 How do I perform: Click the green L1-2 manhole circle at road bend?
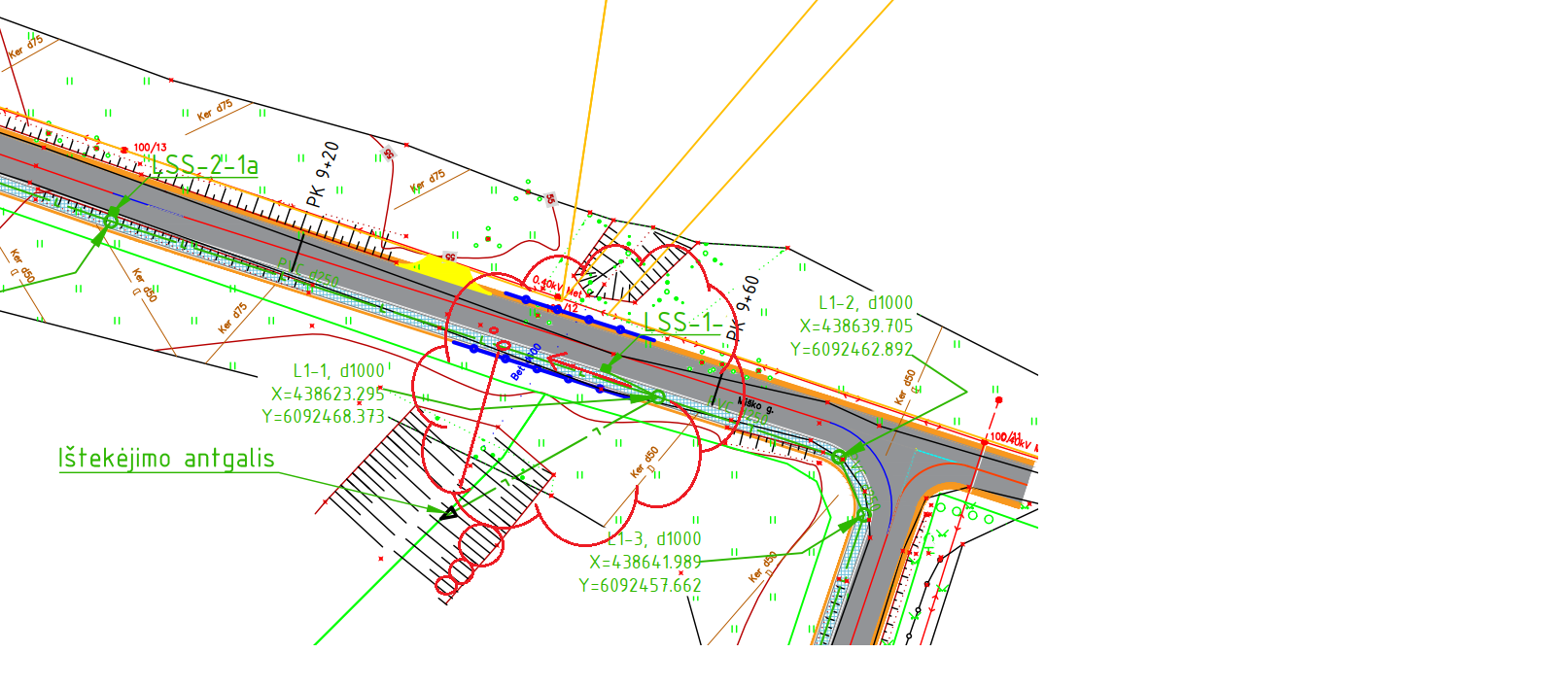pos(838,457)
